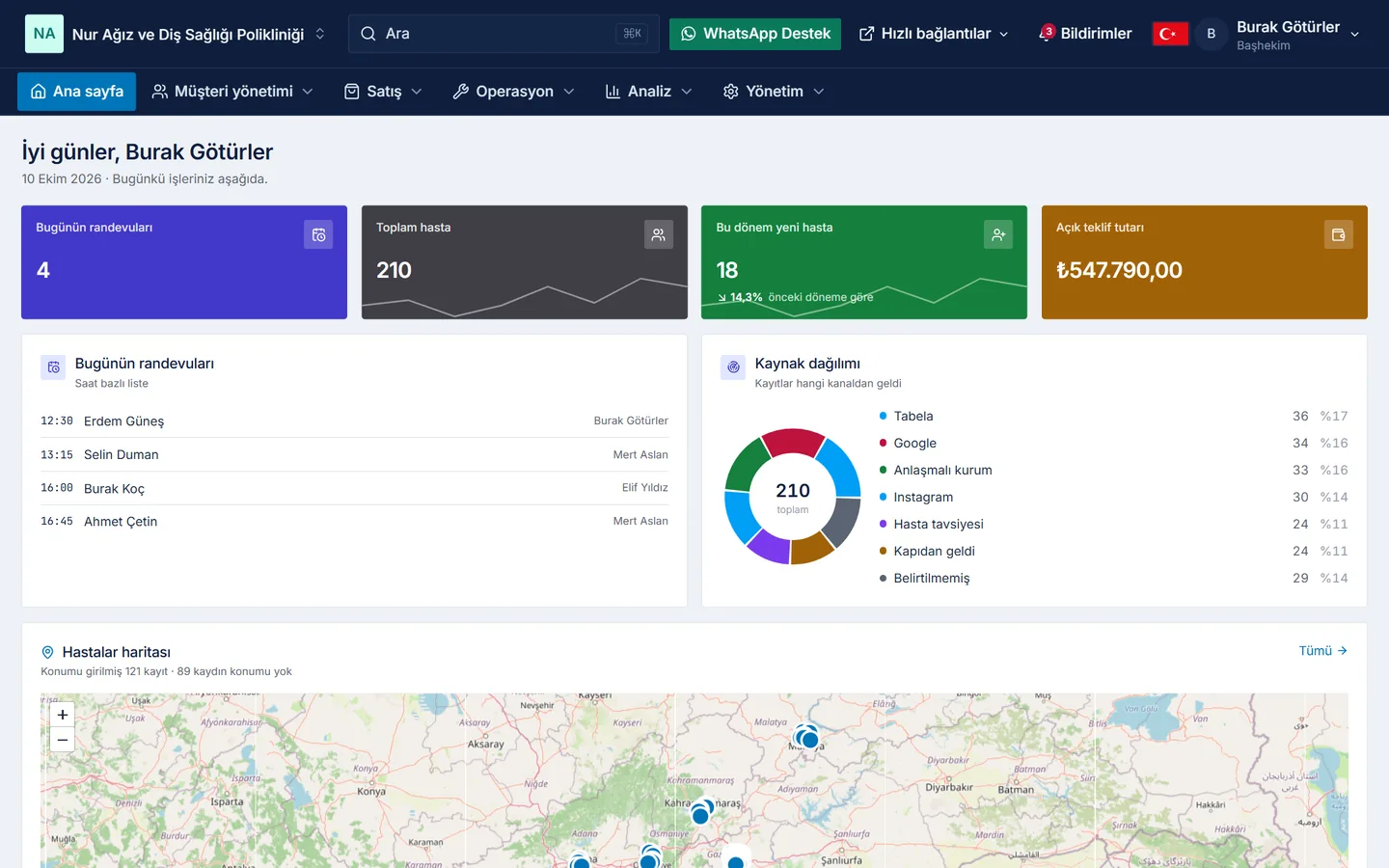Open the Hızlı bağlantılar dropdown
Image resolution: width=1389 pixels, height=868 pixels.
(x=934, y=34)
